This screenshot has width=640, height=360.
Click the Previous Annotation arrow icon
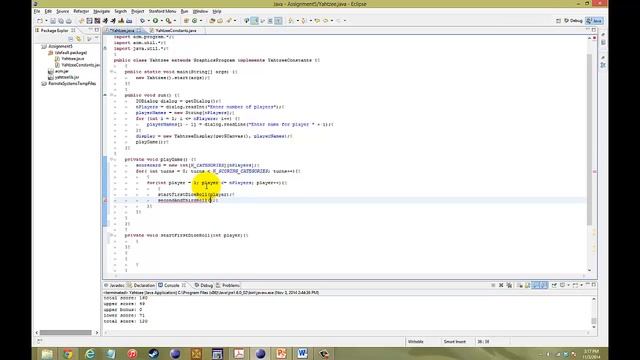click(304, 20)
